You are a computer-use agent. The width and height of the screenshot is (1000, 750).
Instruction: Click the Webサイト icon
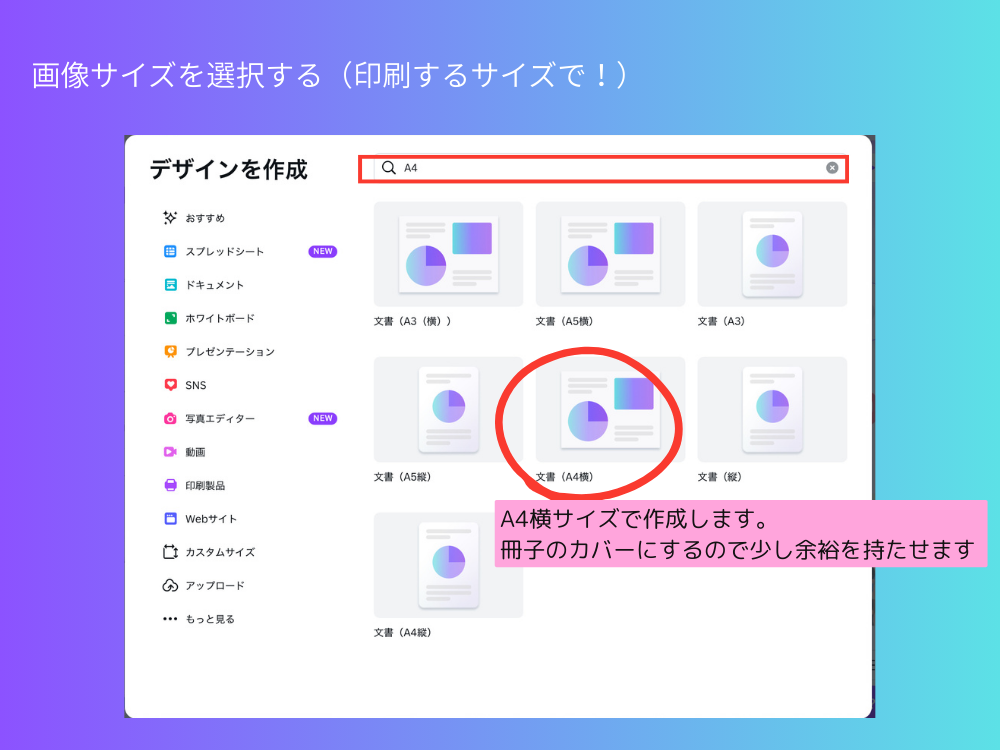click(x=170, y=519)
